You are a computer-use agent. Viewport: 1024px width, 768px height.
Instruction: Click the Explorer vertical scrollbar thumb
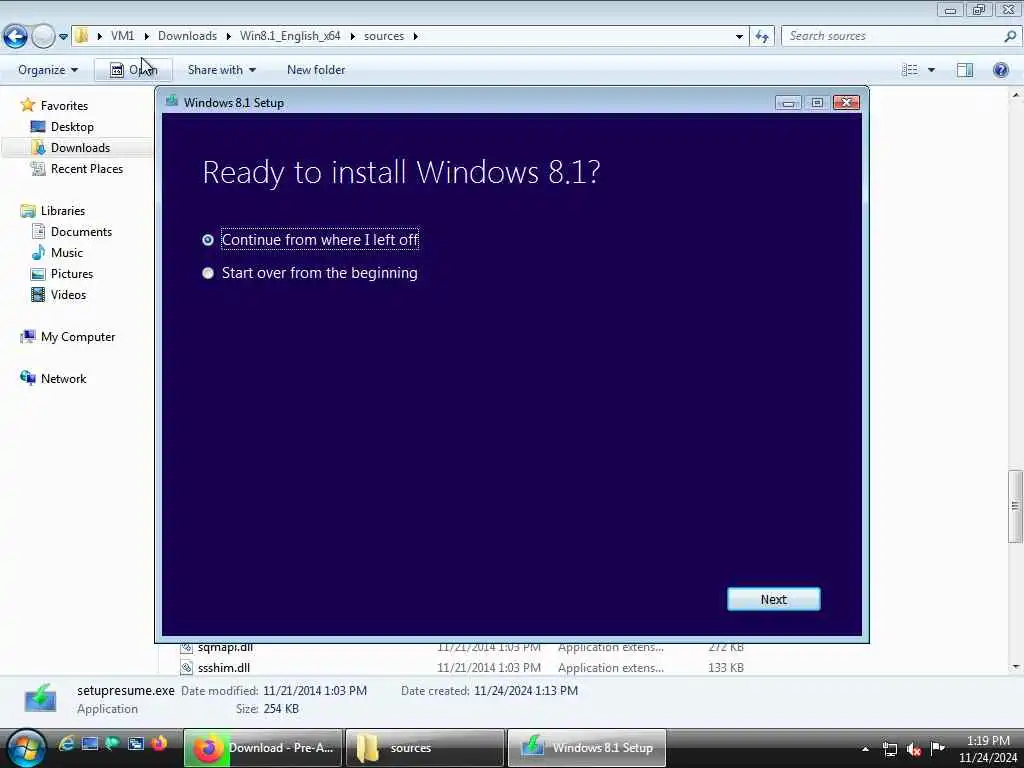pos(1014,505)
